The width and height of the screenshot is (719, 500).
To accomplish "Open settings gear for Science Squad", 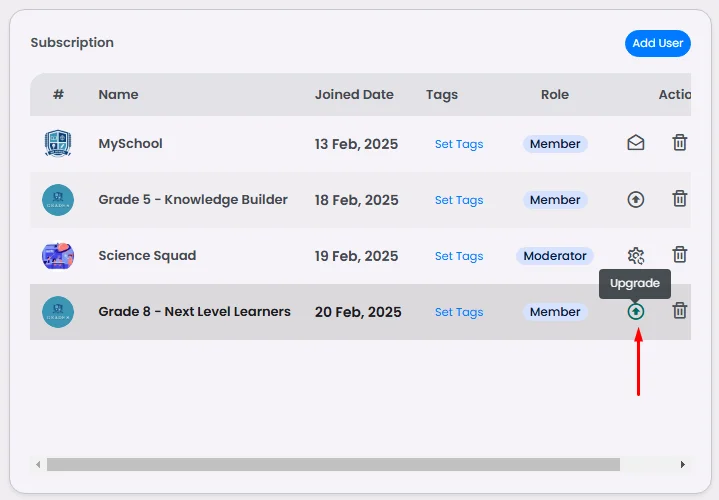I will (x=636, y=256).
